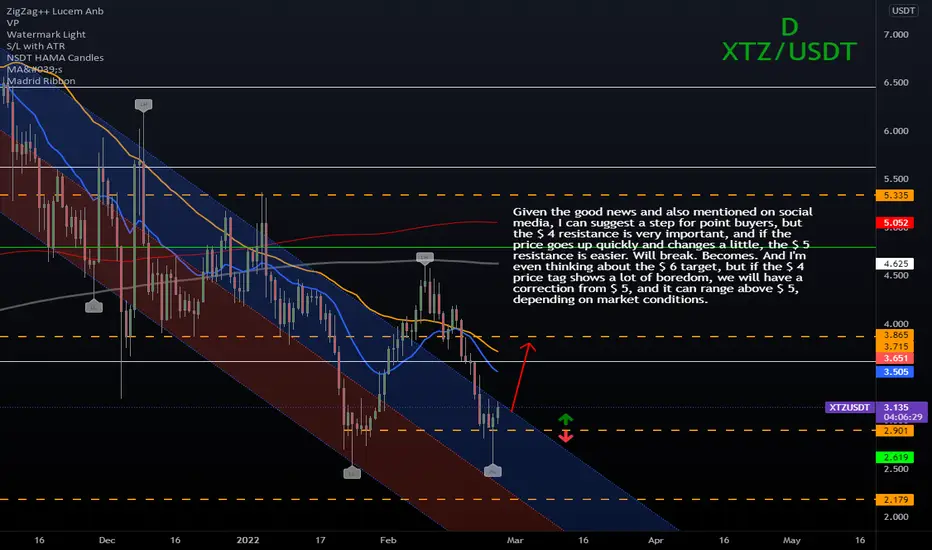Click the 2022 date on time axis
Image resolution: width=932 pixels, height=550 pixels.
[x=248, y=540]
